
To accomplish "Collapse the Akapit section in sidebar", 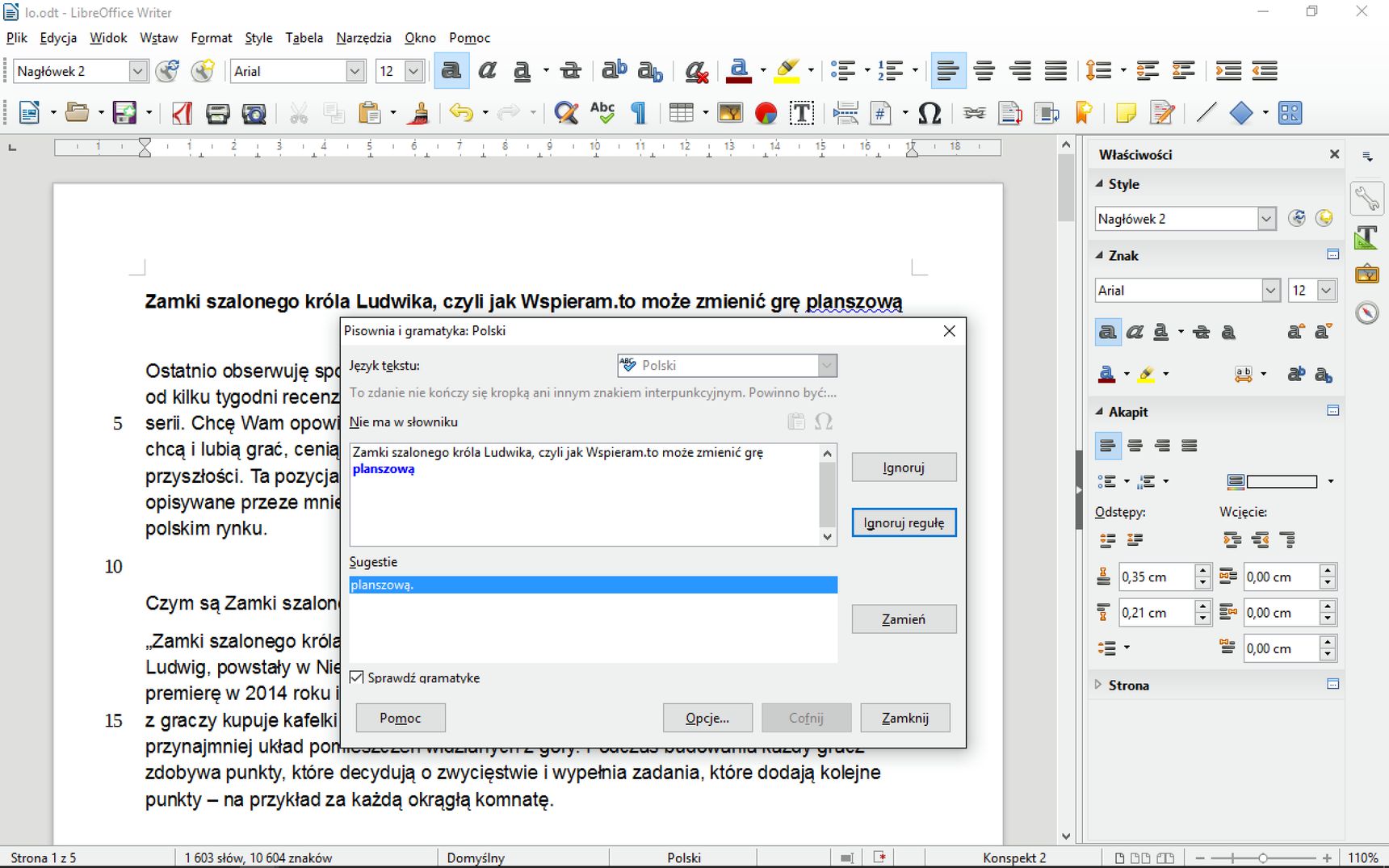I will [x=1099, y=412].
